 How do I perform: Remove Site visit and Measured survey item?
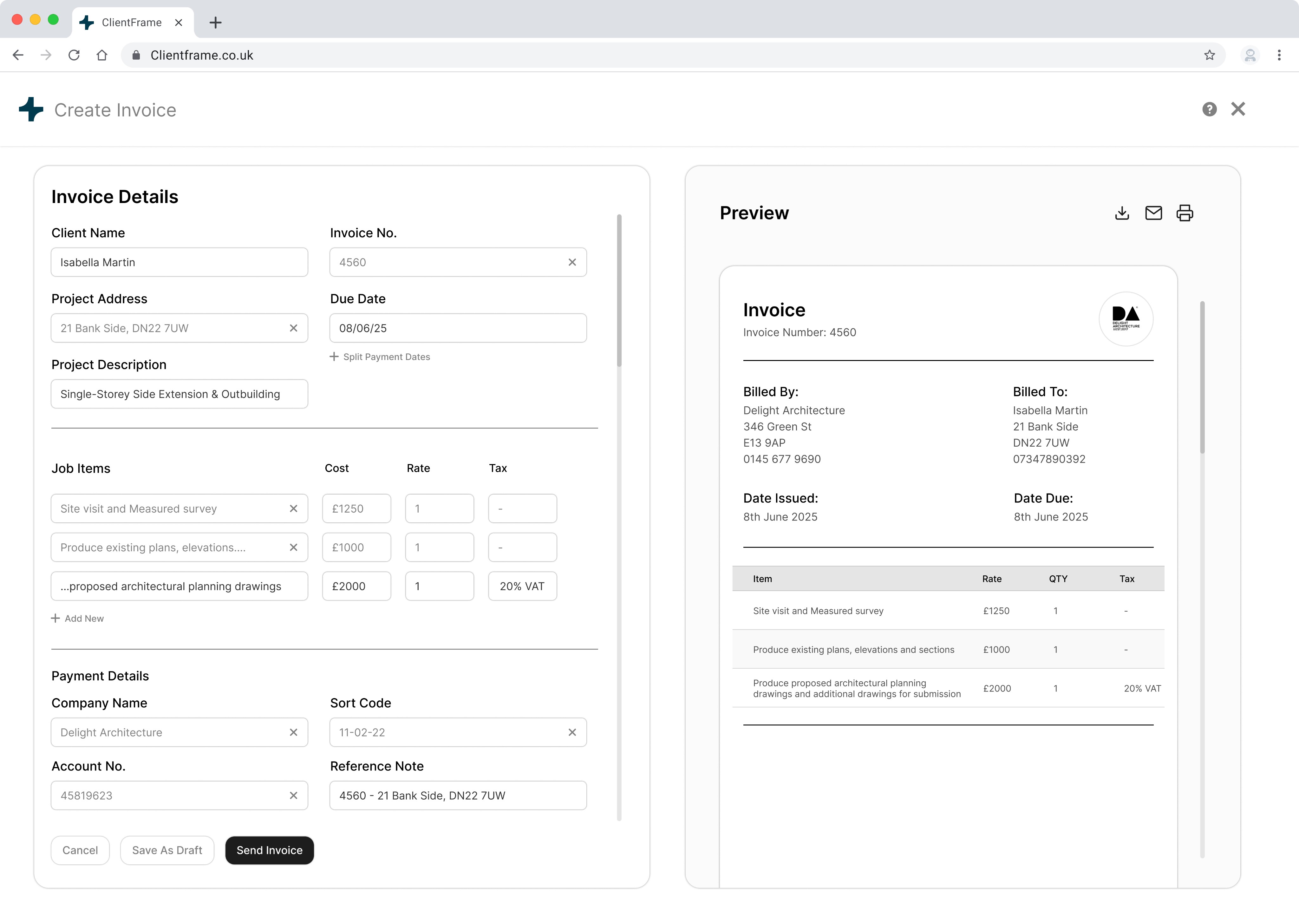[293, 509]
